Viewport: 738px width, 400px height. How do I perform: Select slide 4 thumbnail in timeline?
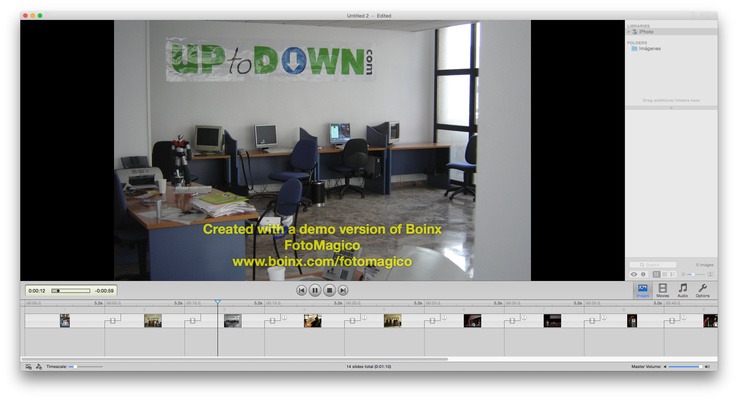point(313,320)
